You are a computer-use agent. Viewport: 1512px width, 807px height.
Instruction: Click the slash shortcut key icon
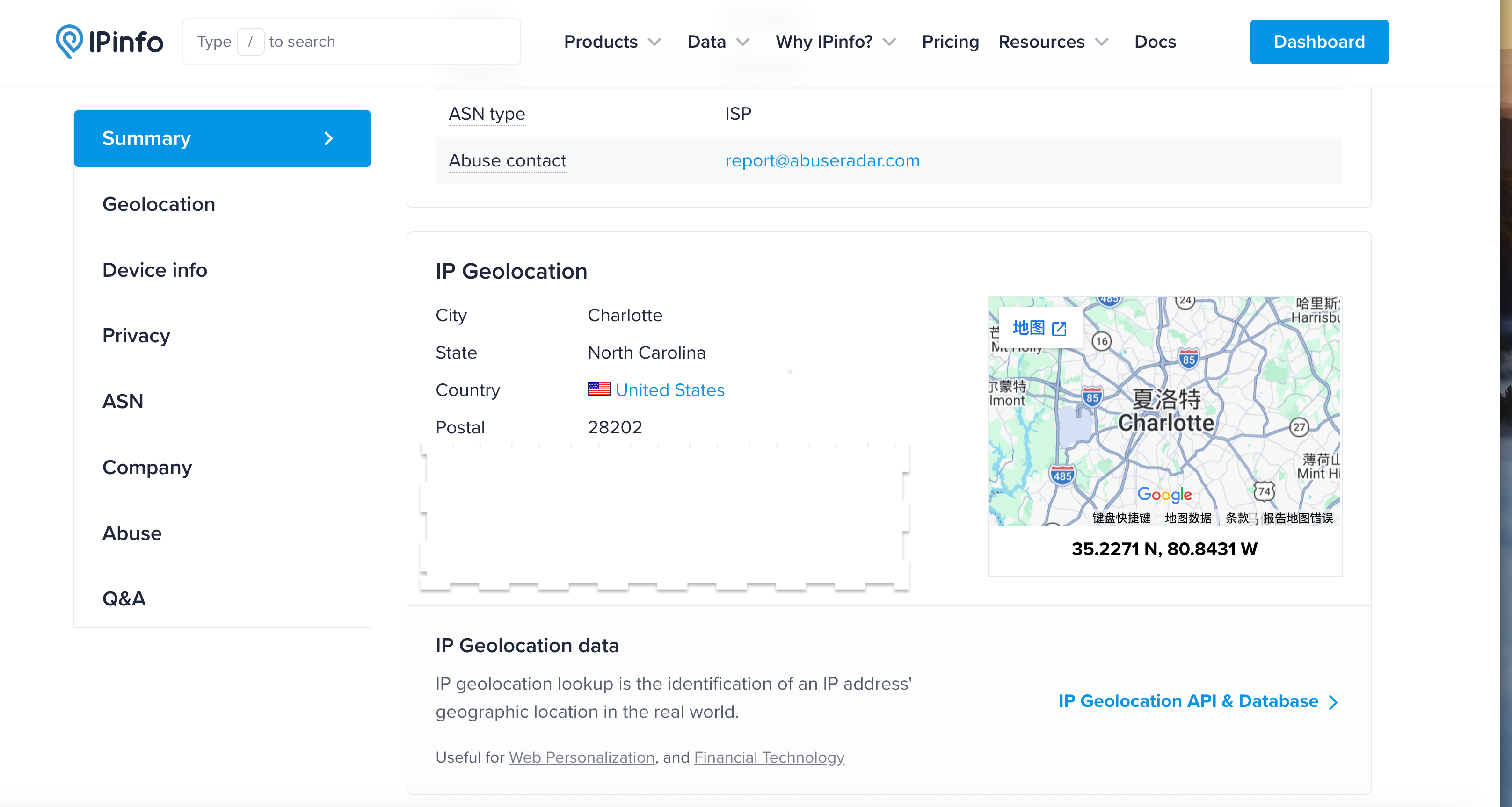click(250, 42)
